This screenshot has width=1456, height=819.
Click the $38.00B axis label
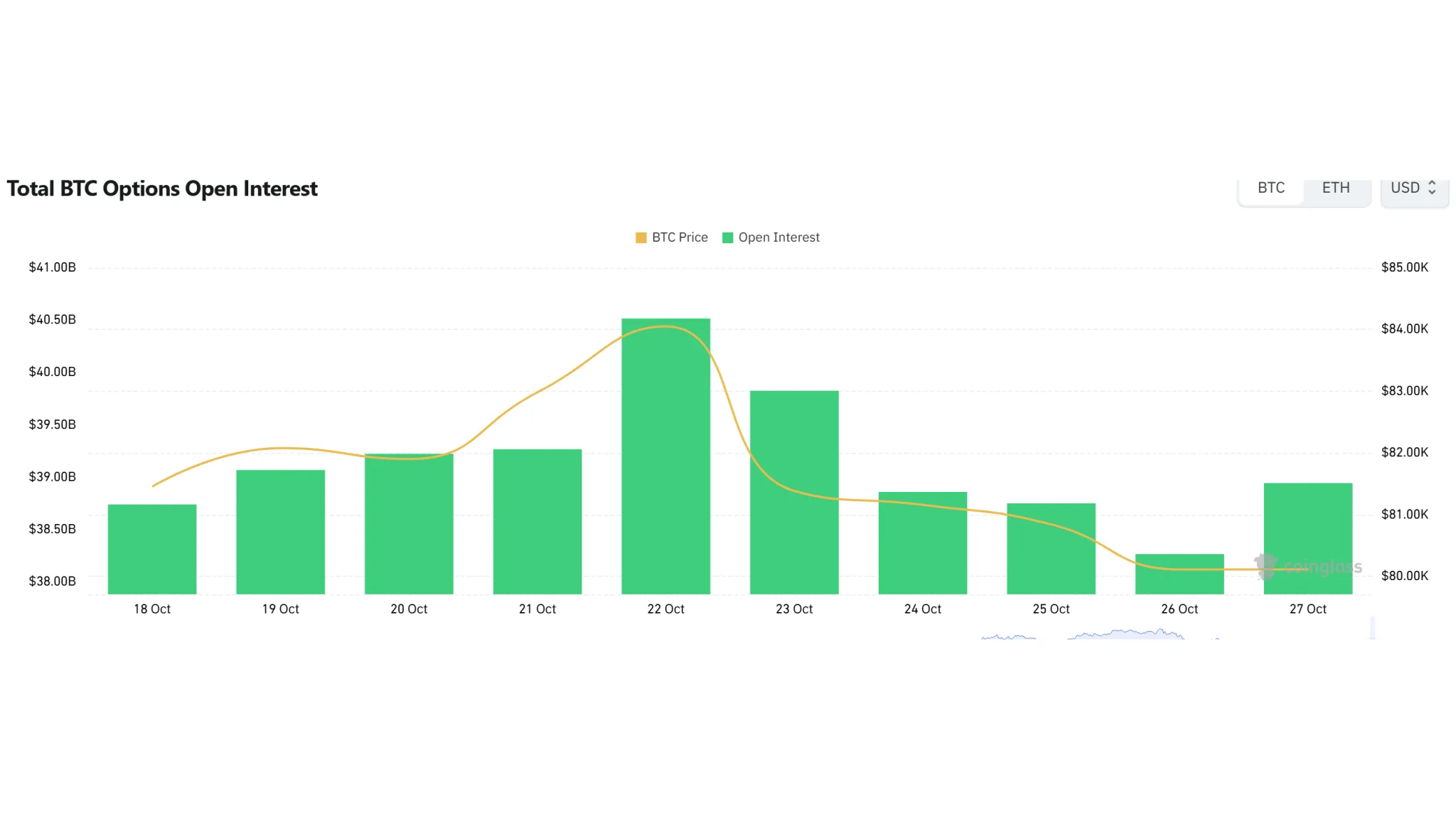[52, 582]
